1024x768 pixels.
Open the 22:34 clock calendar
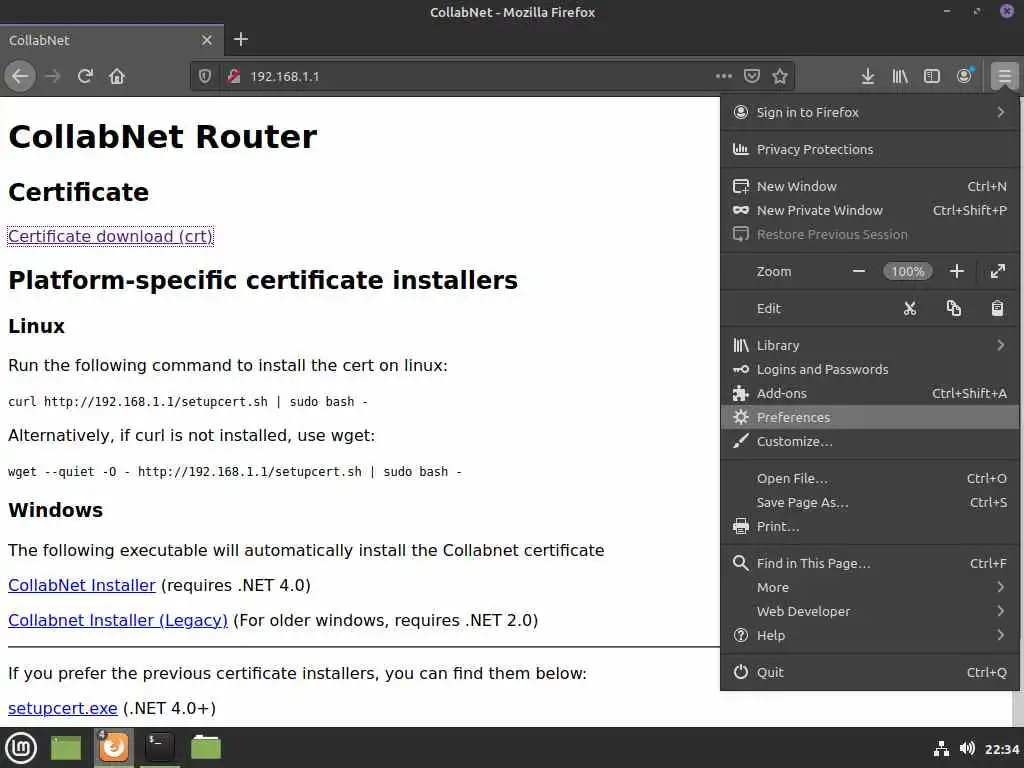click(1001, 749)
